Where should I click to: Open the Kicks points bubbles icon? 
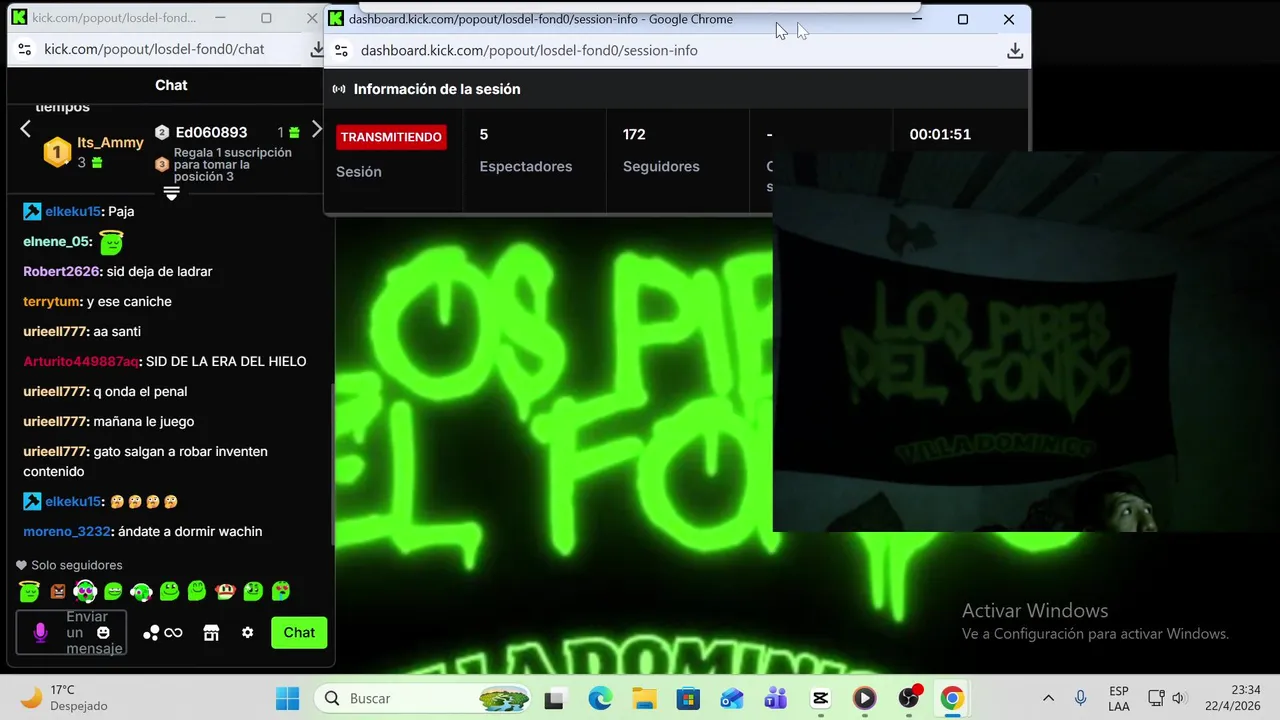[x=151, y=633]
